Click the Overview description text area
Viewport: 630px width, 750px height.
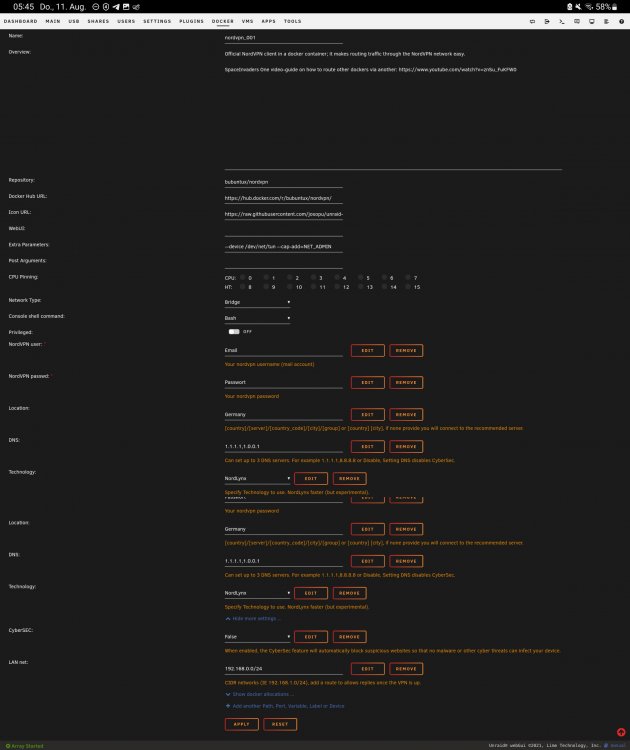(393, 109)
